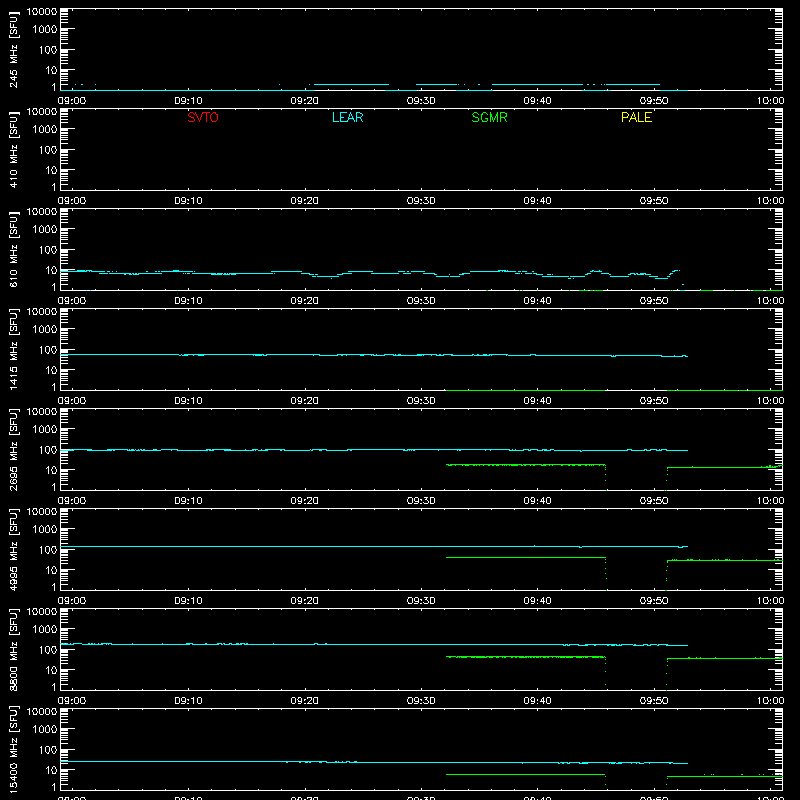Viewport: 800px width, 800px height.
Task: Click the 09:20 time label under the 1415 MHz plot
Action: tap(305, 401)
